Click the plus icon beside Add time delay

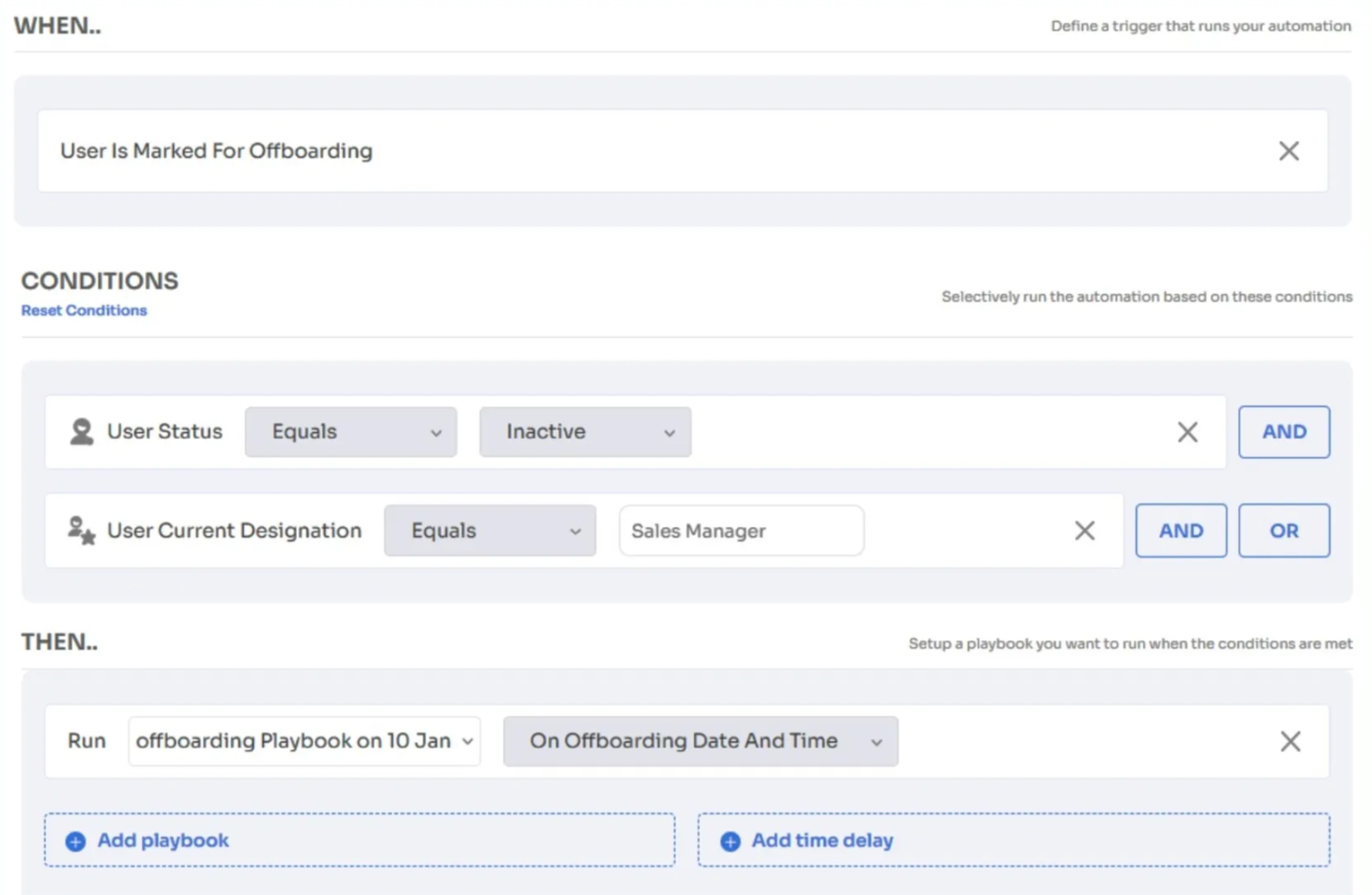point(730,841)
